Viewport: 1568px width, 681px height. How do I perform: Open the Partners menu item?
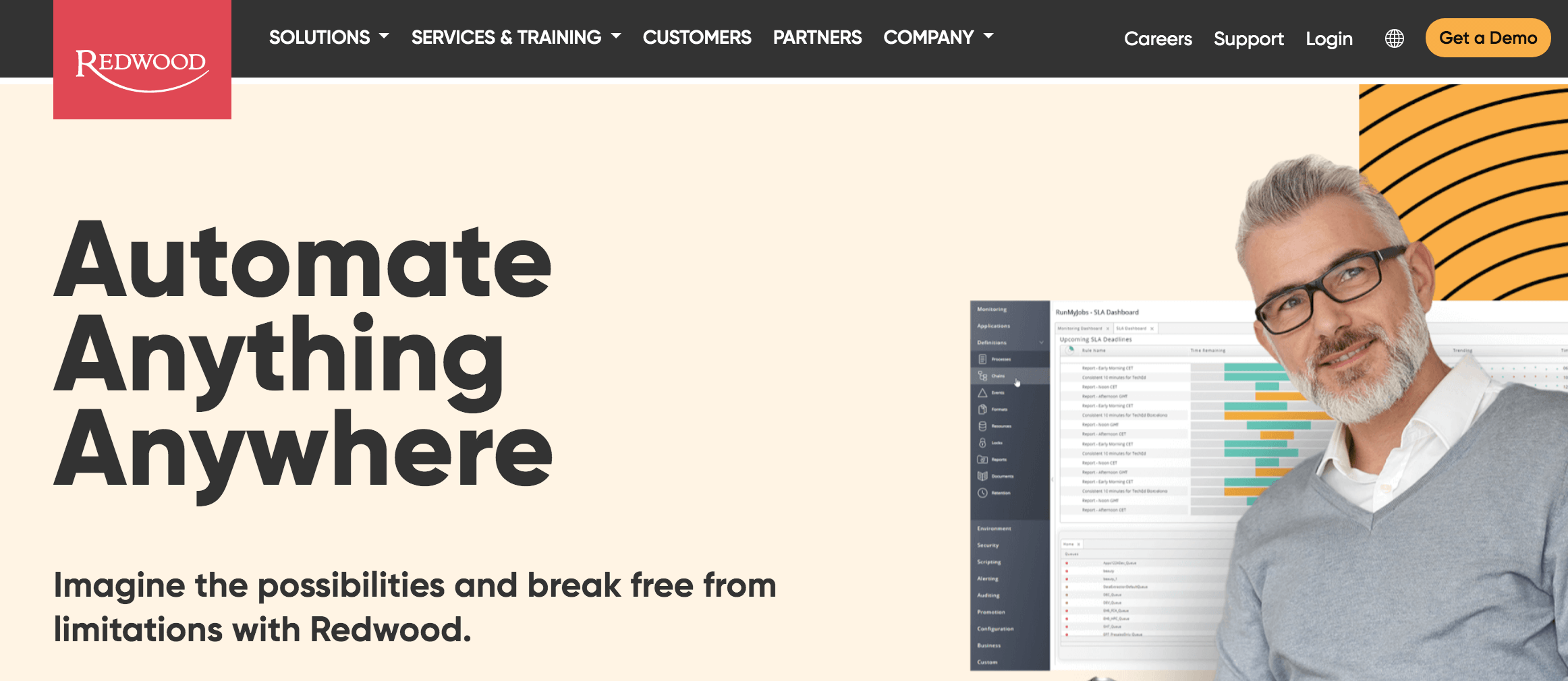click(817, 37)
